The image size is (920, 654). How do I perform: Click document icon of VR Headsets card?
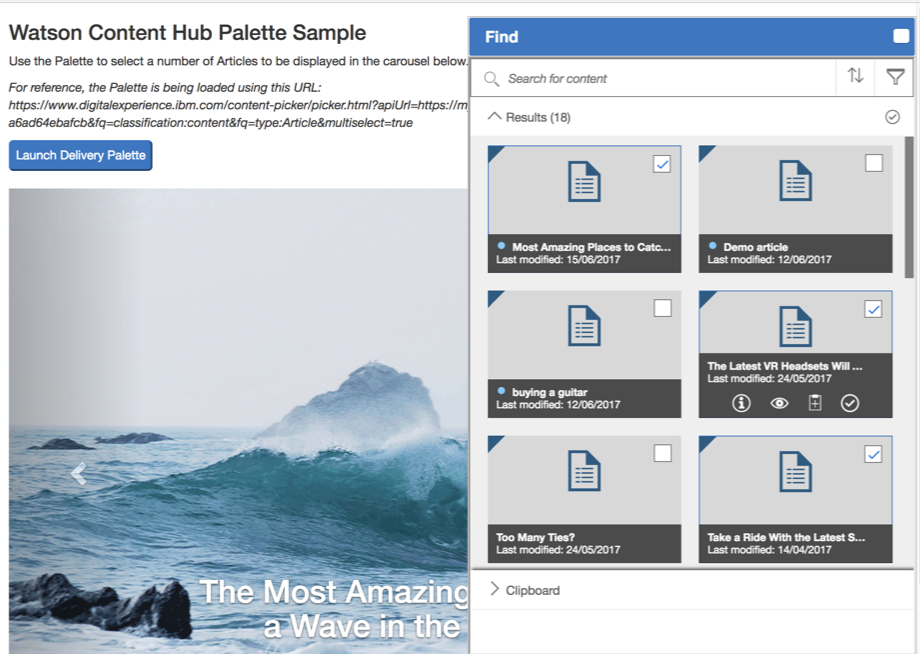(795, 326)
